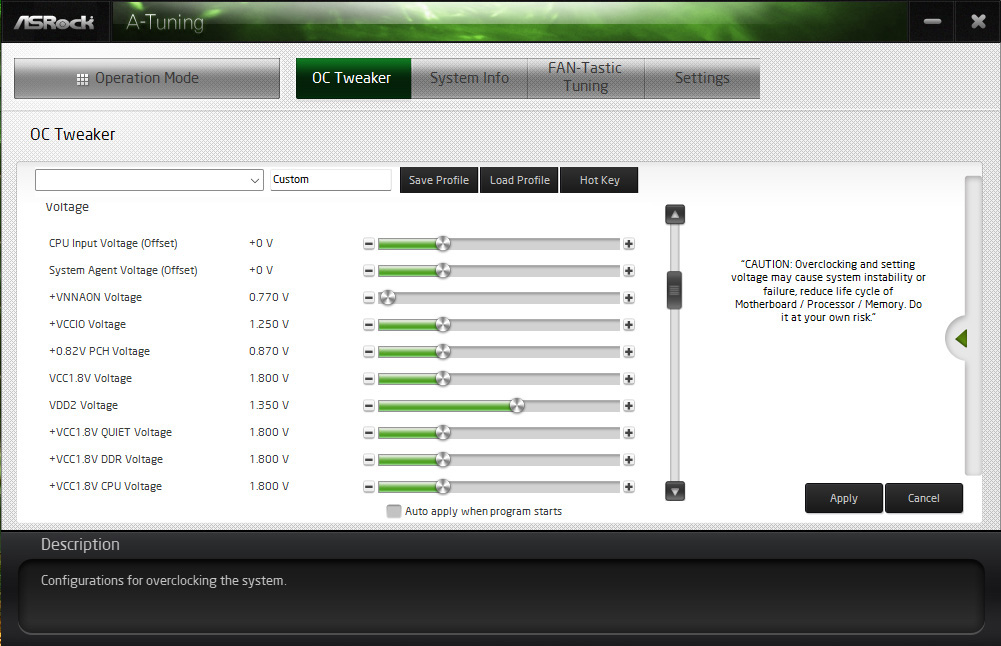Click minus icon for System Agent Voltage
This screenshot has width=1001, height=646.
point(369,271)
